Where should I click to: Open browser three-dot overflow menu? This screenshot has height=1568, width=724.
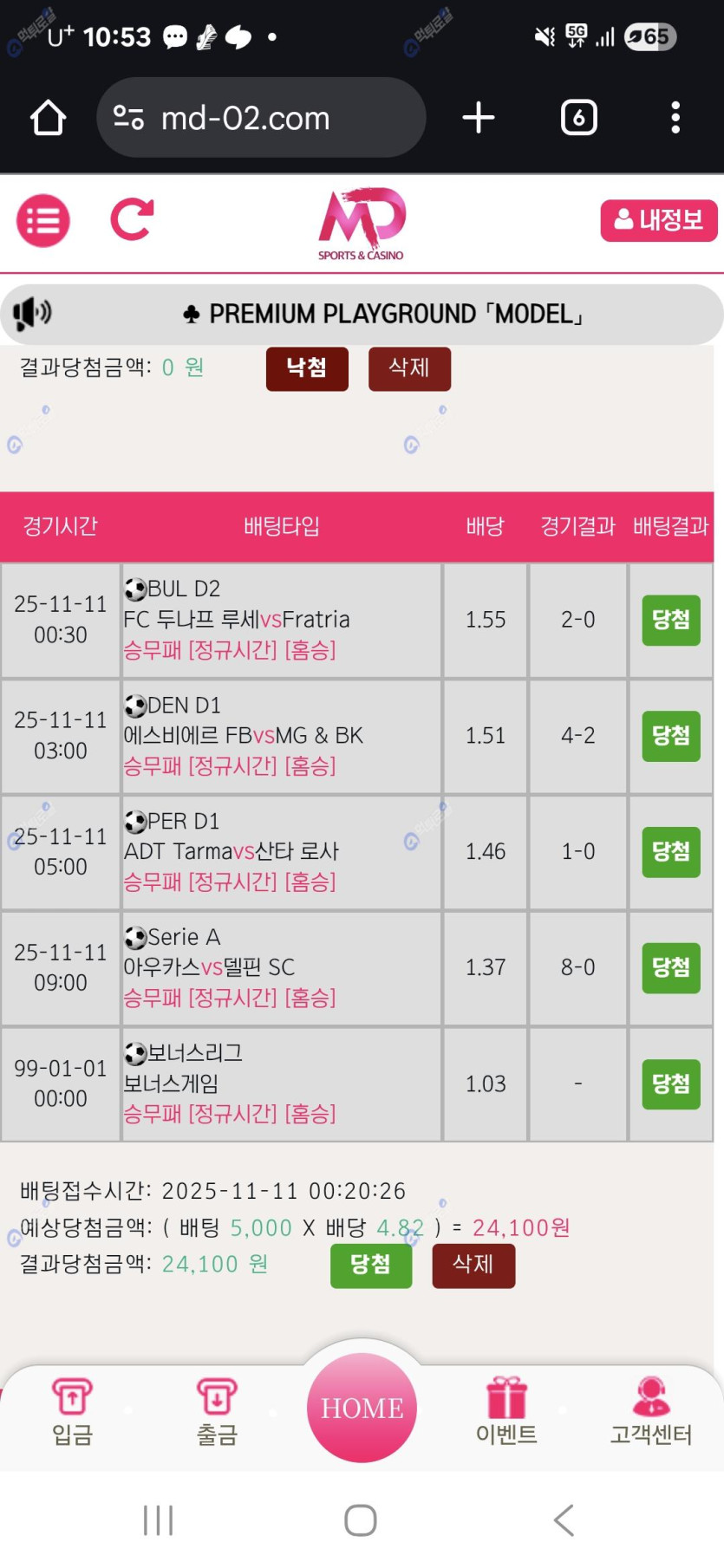(675, 118)
